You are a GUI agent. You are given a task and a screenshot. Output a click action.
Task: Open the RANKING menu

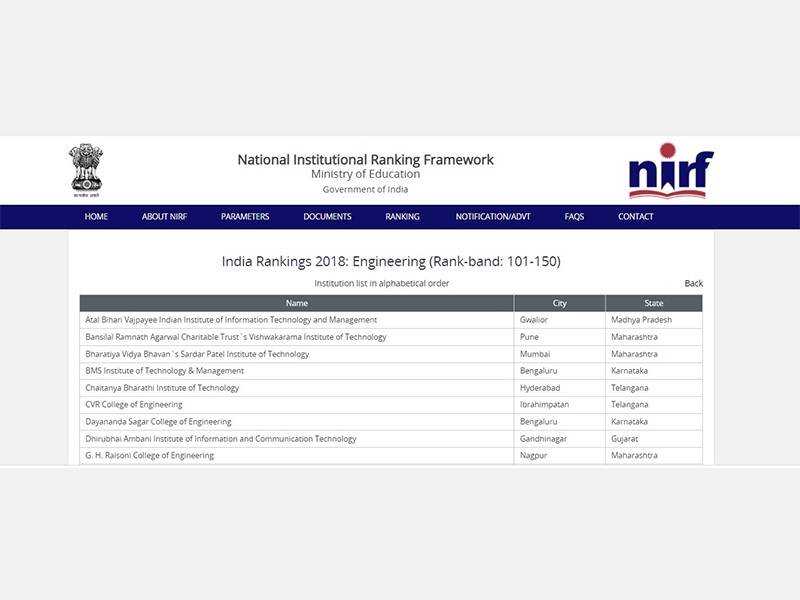[x=402, y=216]
